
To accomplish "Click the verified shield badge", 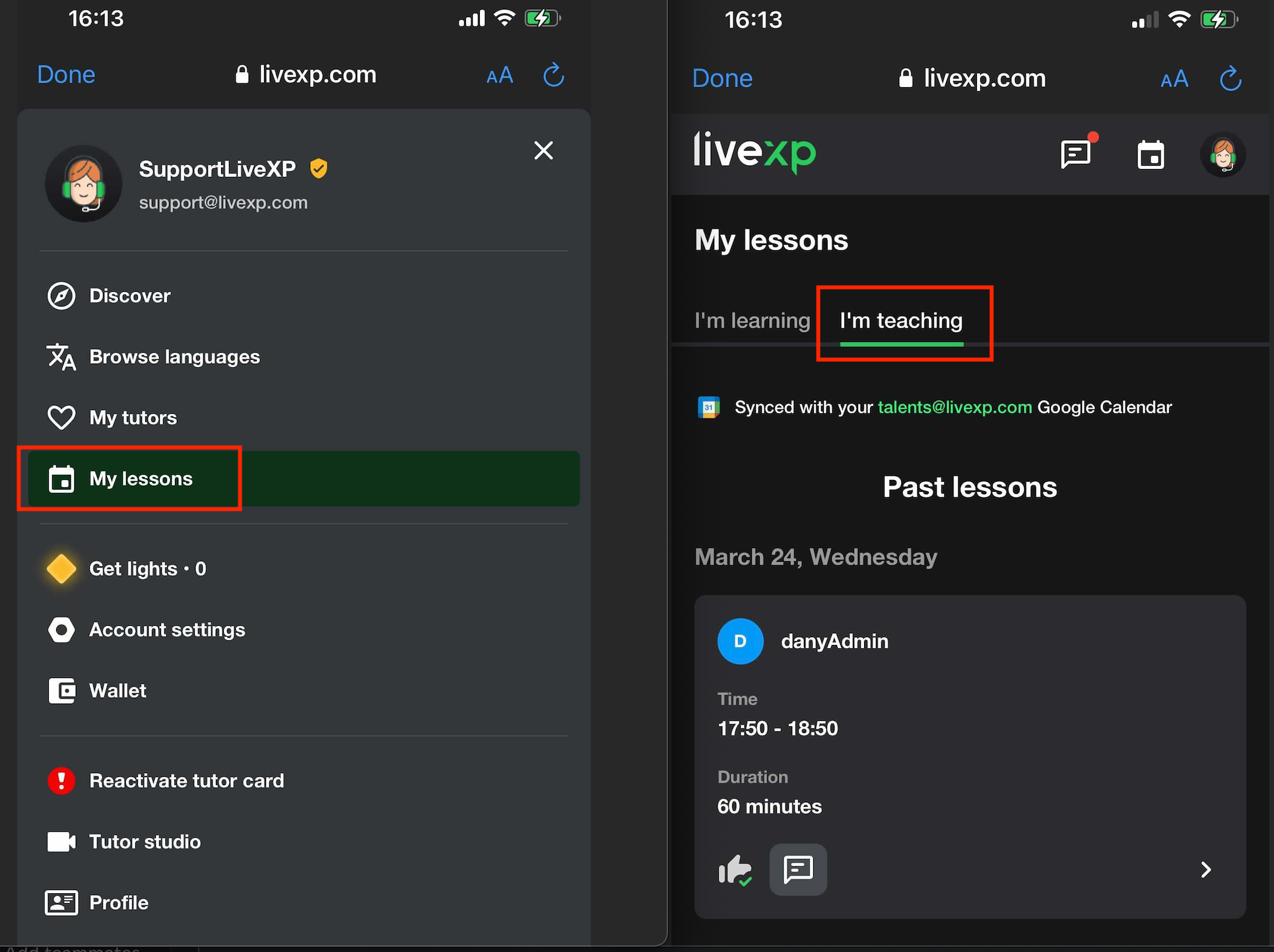I will click(x=319, y=169).
